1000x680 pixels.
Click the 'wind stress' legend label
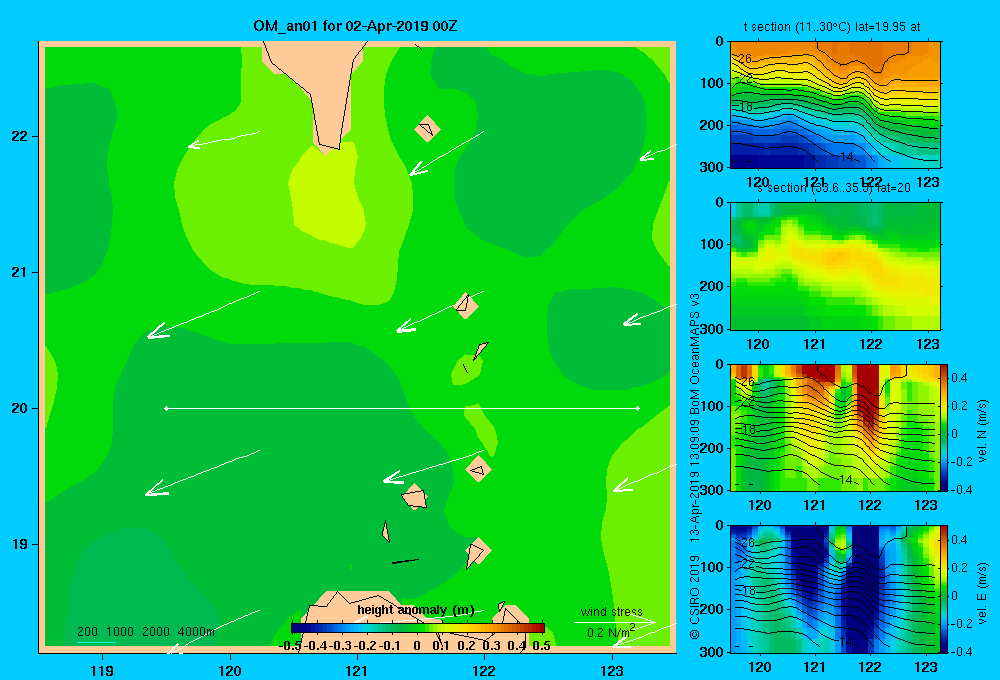tap(611, 611)
